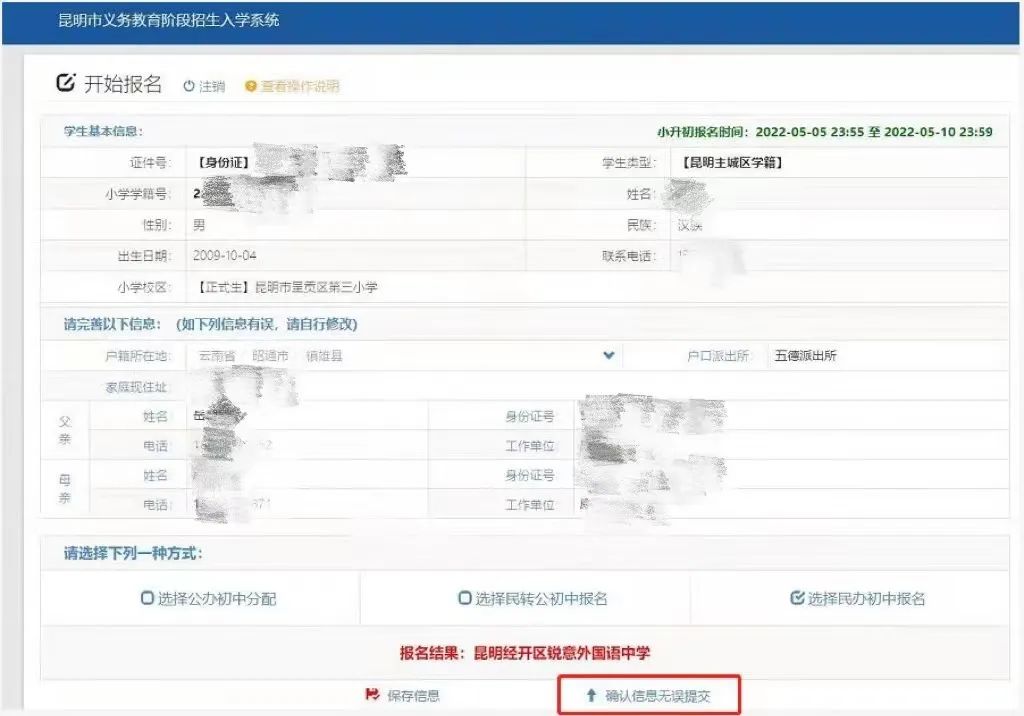This screenshot has width=1024, height=716.
Task: Click the 请选择下列一种方式 heading
Action: tap(133, 553)
